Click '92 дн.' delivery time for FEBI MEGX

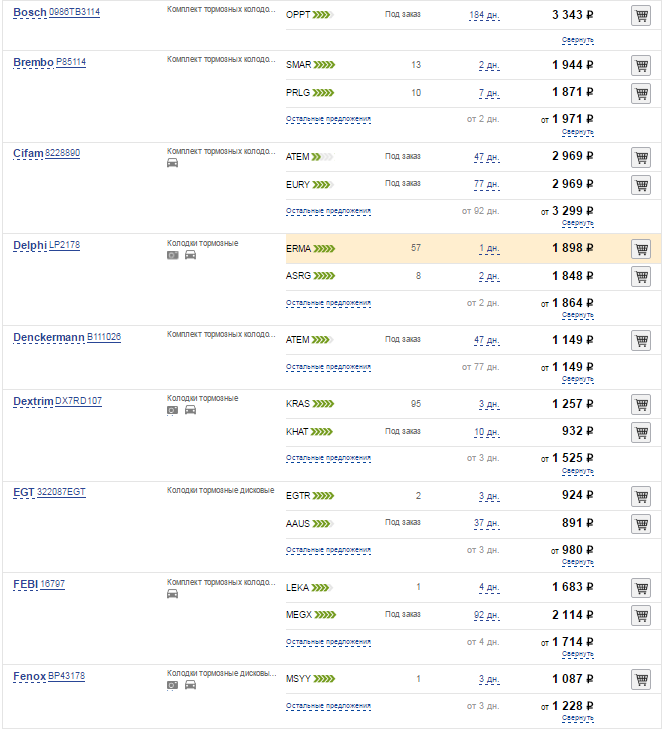[486, 615]
